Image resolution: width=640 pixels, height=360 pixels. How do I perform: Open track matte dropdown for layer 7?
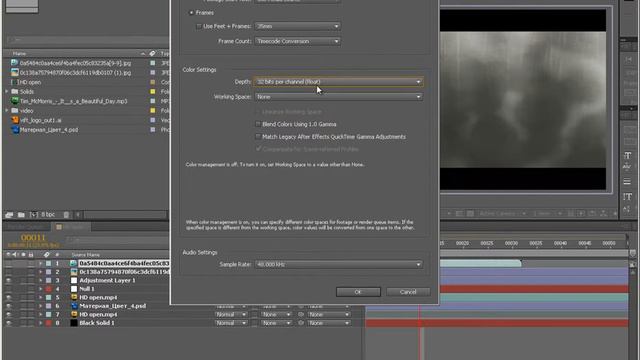(x=276, y=315)
